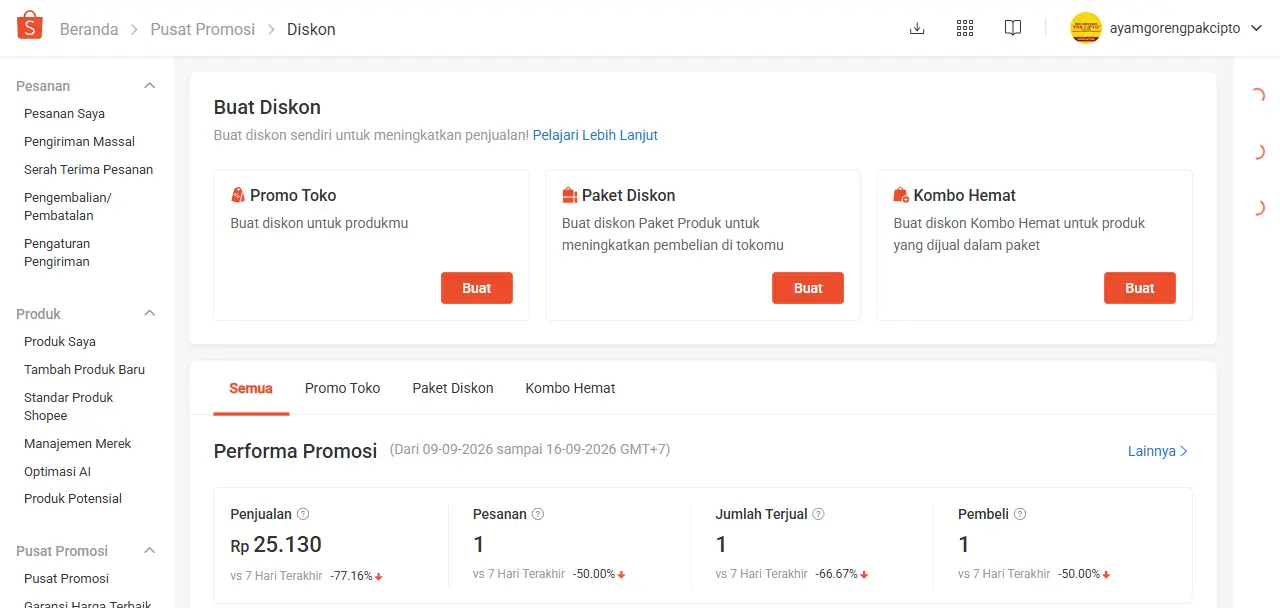Screen dimensions: 1280x608
Task: Open Produk Saya in sidebar
Action: 60,342
